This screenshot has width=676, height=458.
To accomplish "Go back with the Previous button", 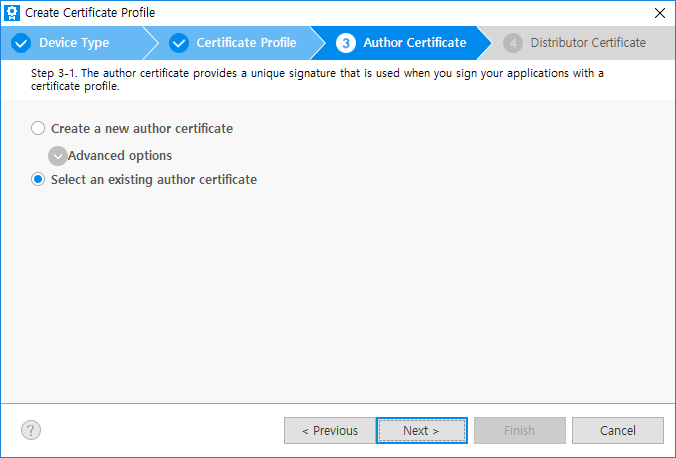I will pyautogui.click(x=329, y=430).
